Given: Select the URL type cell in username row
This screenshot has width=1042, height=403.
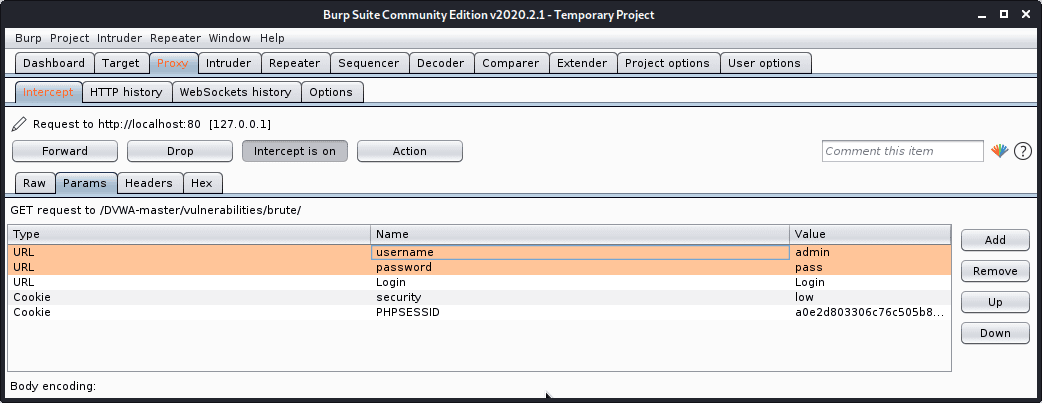Looking at the screenshot, I should pyautogui.click(x=189, y=252).
